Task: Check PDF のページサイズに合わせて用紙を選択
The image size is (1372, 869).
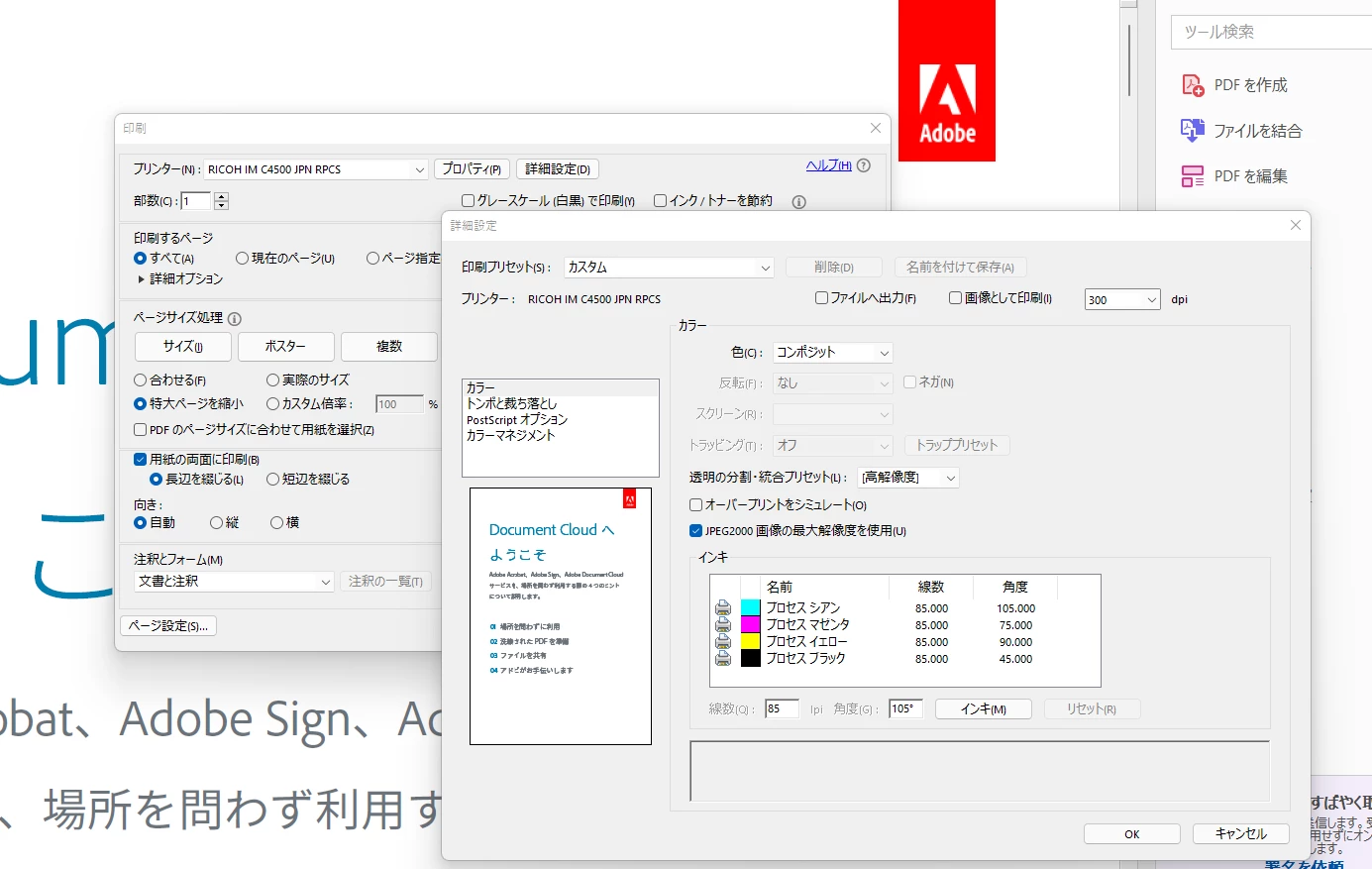Action: (x=140, y=430)
